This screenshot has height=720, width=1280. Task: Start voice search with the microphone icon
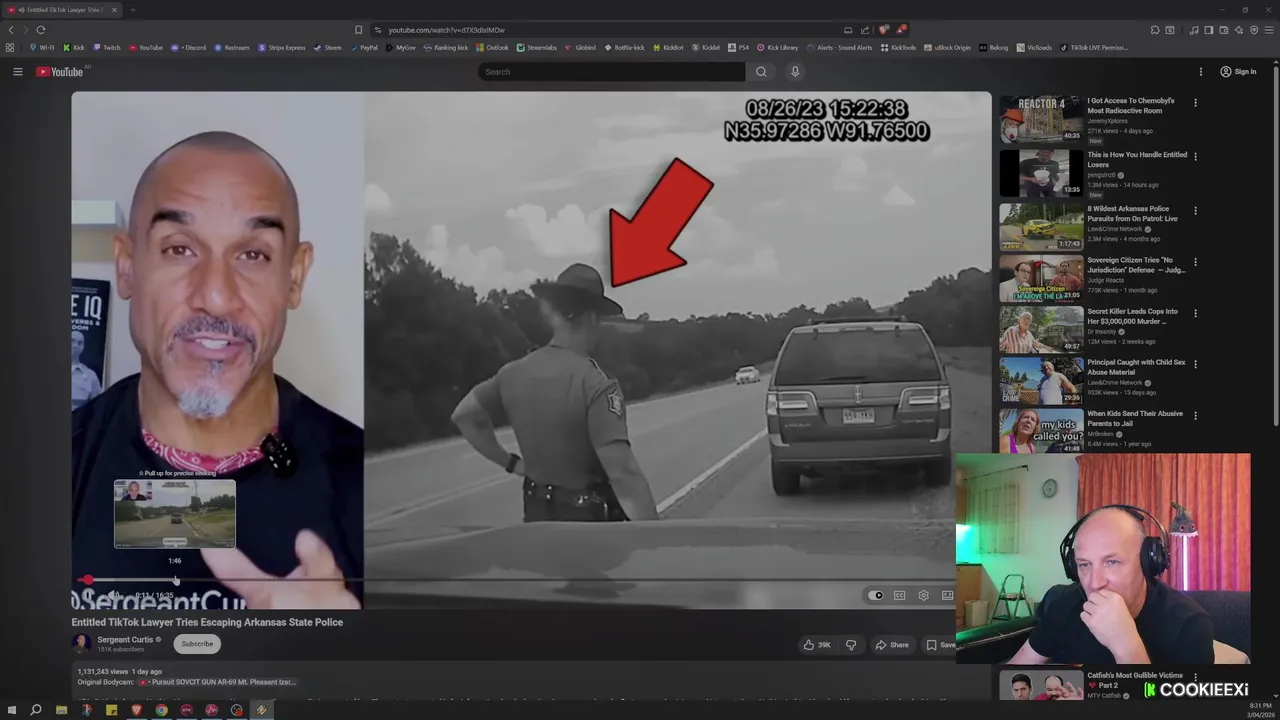[795, 72]
